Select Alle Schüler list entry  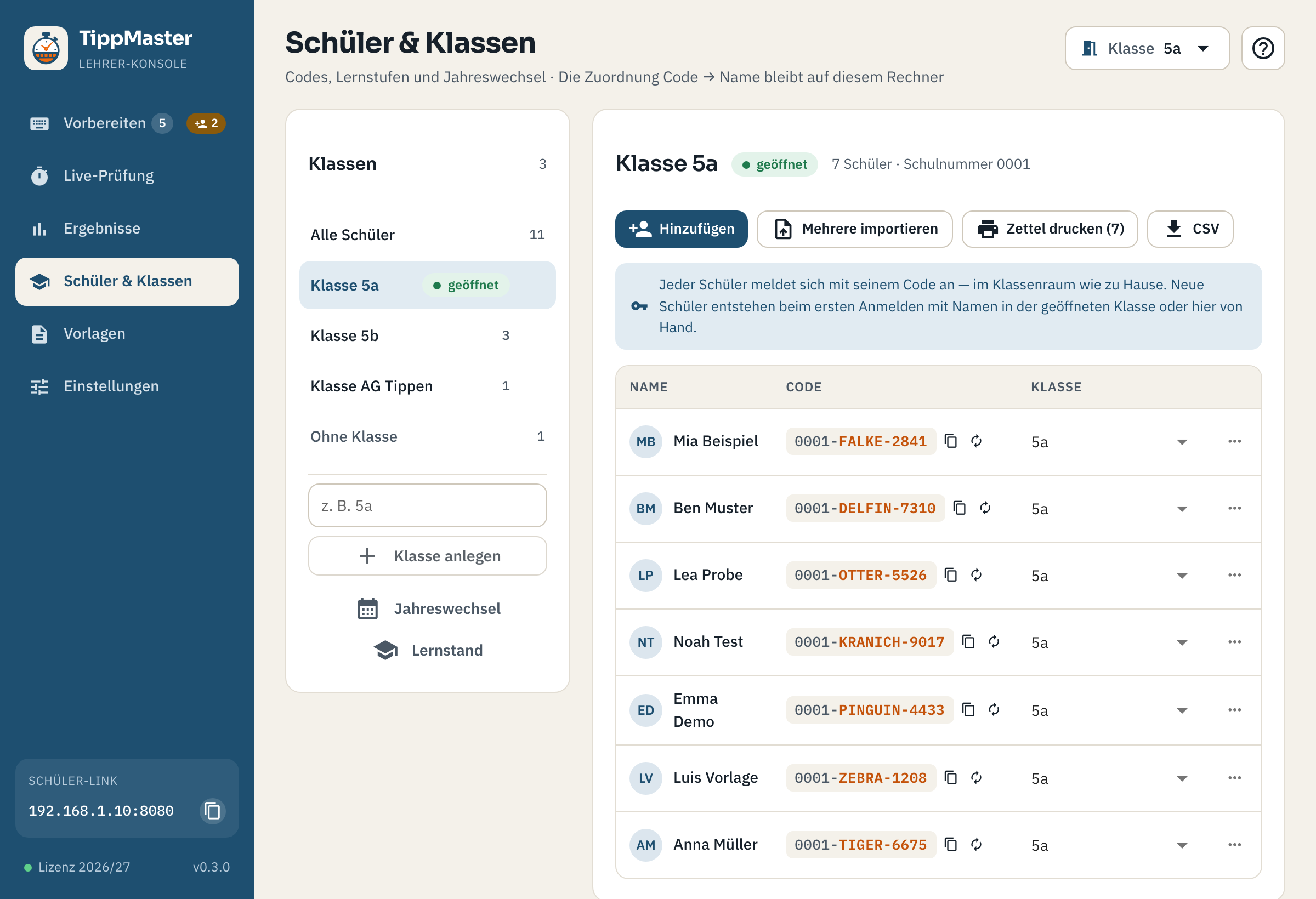pyautogui.click(x=428, y=235)
